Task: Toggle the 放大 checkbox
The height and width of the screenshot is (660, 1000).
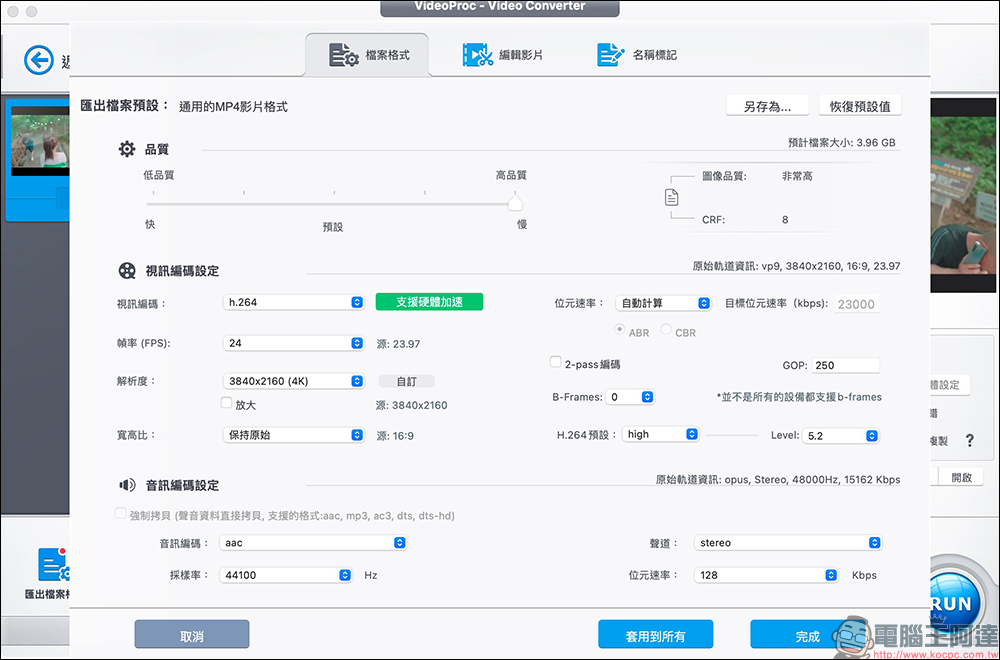Action: pos(227,404)
